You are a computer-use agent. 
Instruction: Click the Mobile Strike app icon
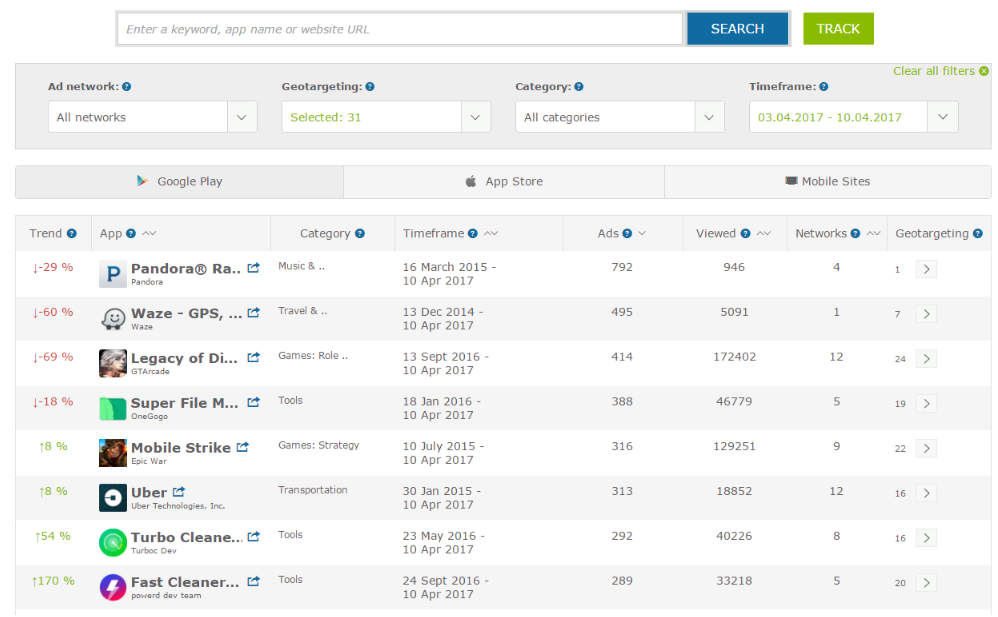pos(113,453)
